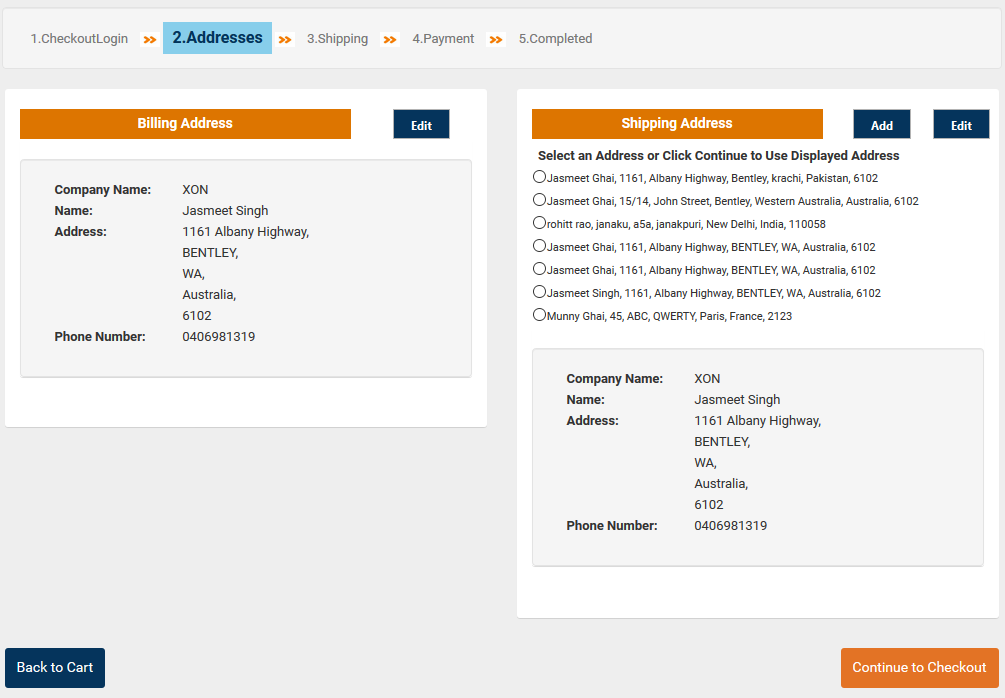Open the 3.Shipping step
The height and width of the screenshot is (698, 1005).
click(x=337, y=38)
